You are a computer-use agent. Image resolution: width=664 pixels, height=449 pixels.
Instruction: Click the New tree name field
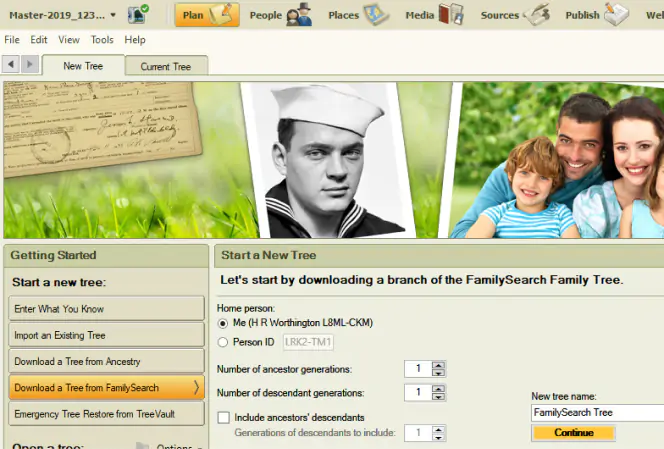tap(598, 413)
